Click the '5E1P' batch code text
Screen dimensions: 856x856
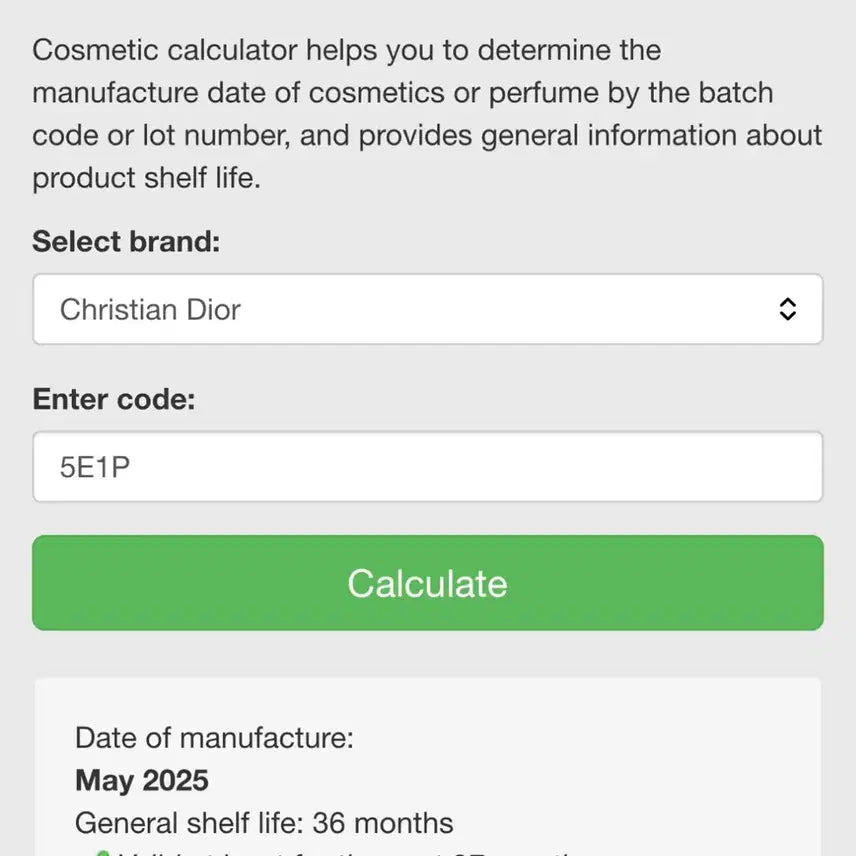click(x=95, y=467)
